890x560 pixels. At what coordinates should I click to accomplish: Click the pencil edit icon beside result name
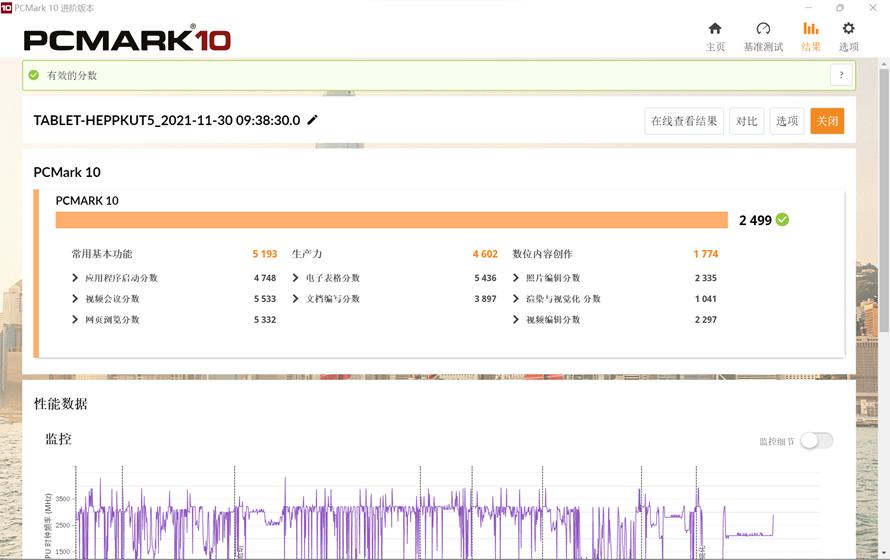(x=312, y=120)
